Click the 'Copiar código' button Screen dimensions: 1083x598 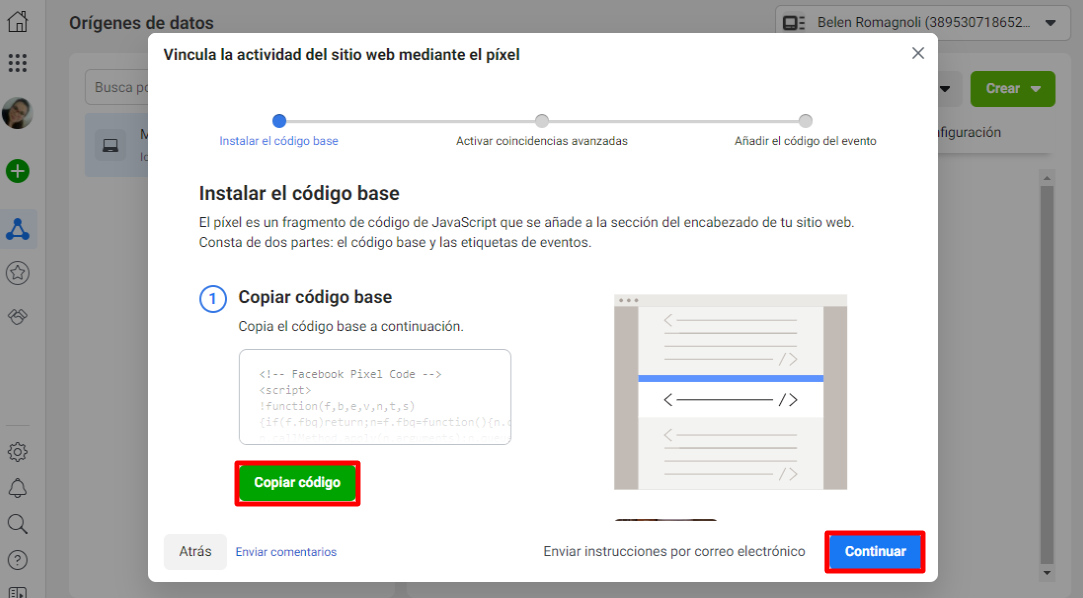298,483
